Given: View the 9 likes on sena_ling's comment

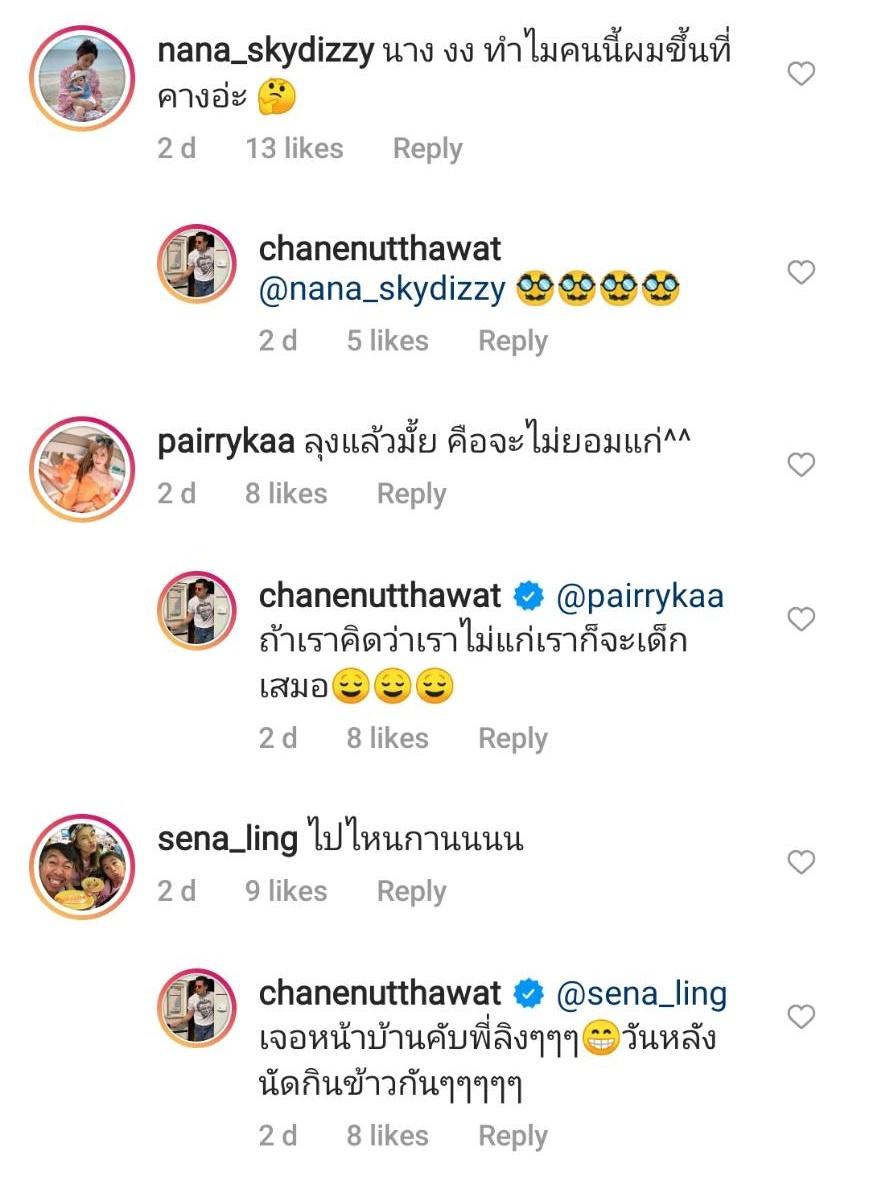Looking at the screenshot, I should tap(286, 891).
